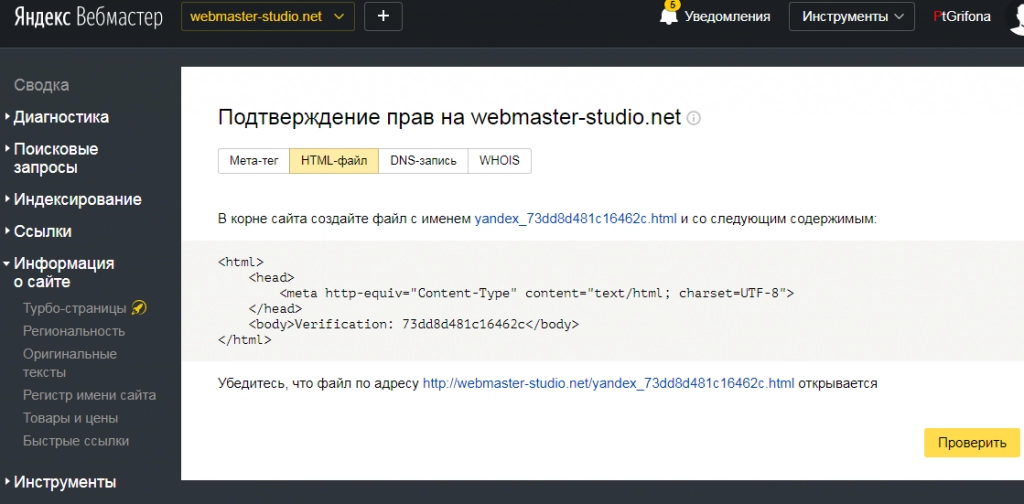Open the Yandex Webmaster logo home link
The image size is (1024, 504).
pyautogui.click(x=88, y=17)
